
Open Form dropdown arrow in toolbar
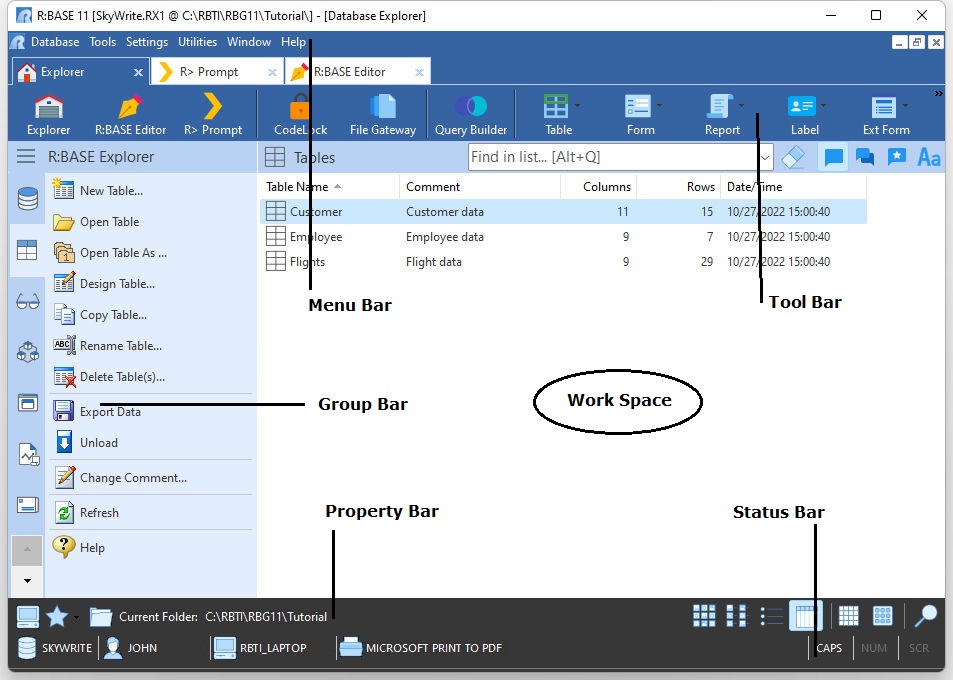(659, 106)
